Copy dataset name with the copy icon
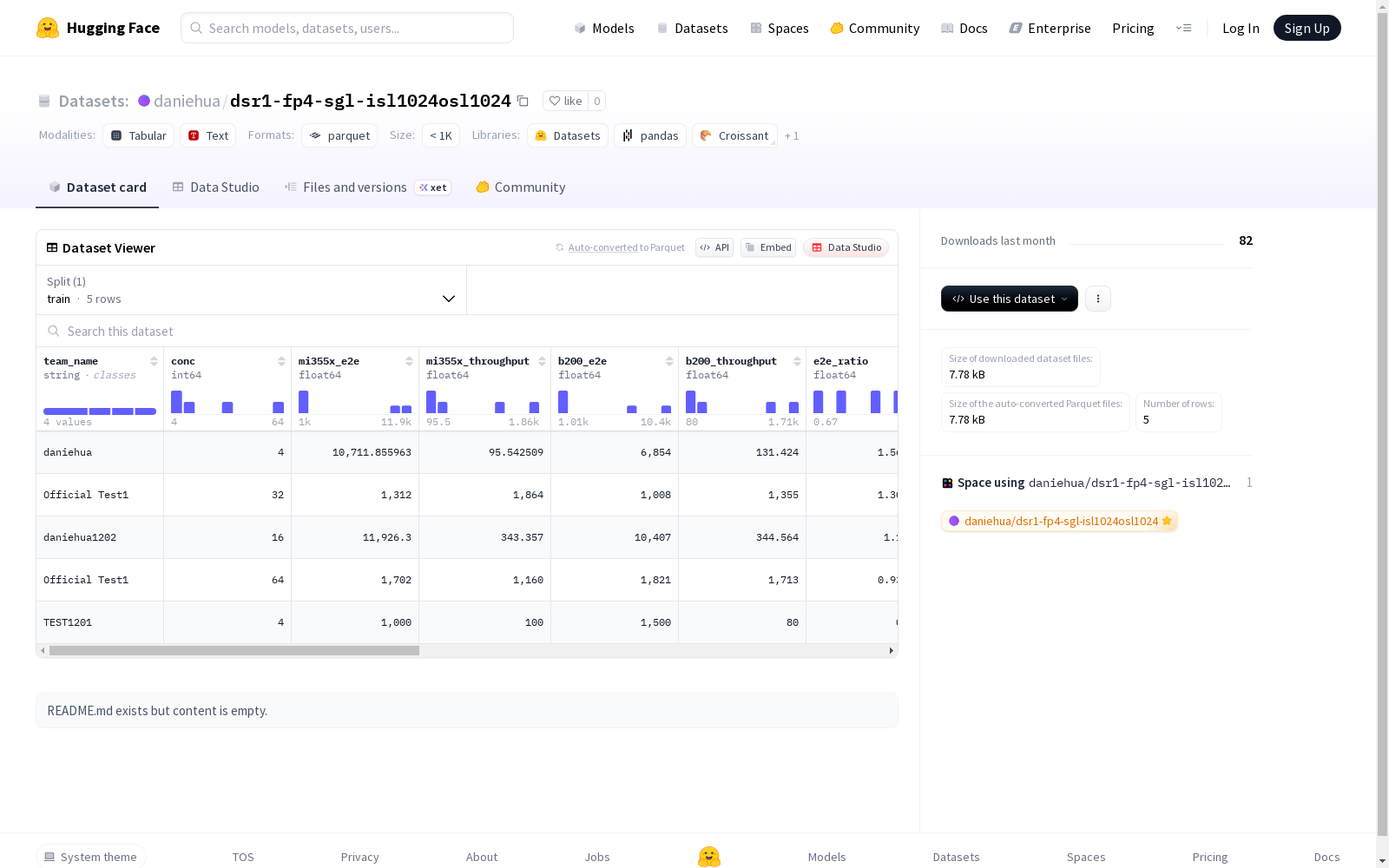 pyautogui.click(x=523, y=101)
